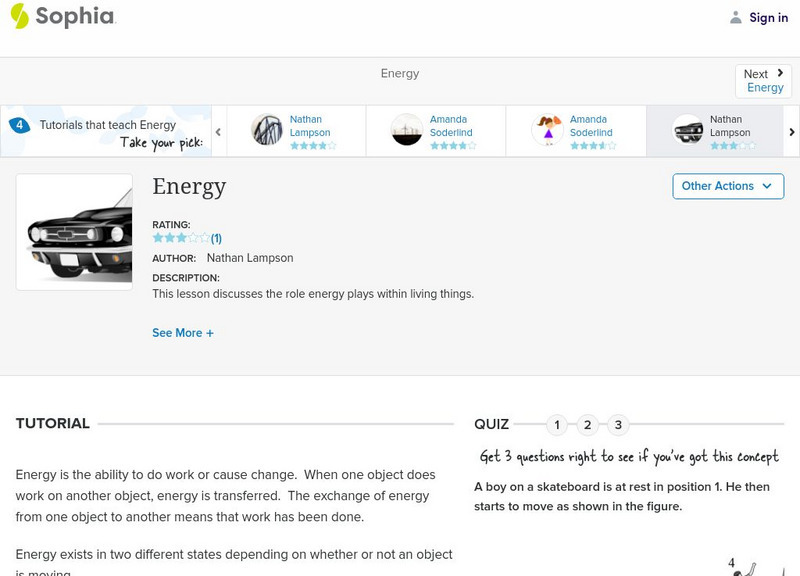Select first Nathan Lampson tutorial avatar
Screen dimensions: 800x576
(267, 130)
